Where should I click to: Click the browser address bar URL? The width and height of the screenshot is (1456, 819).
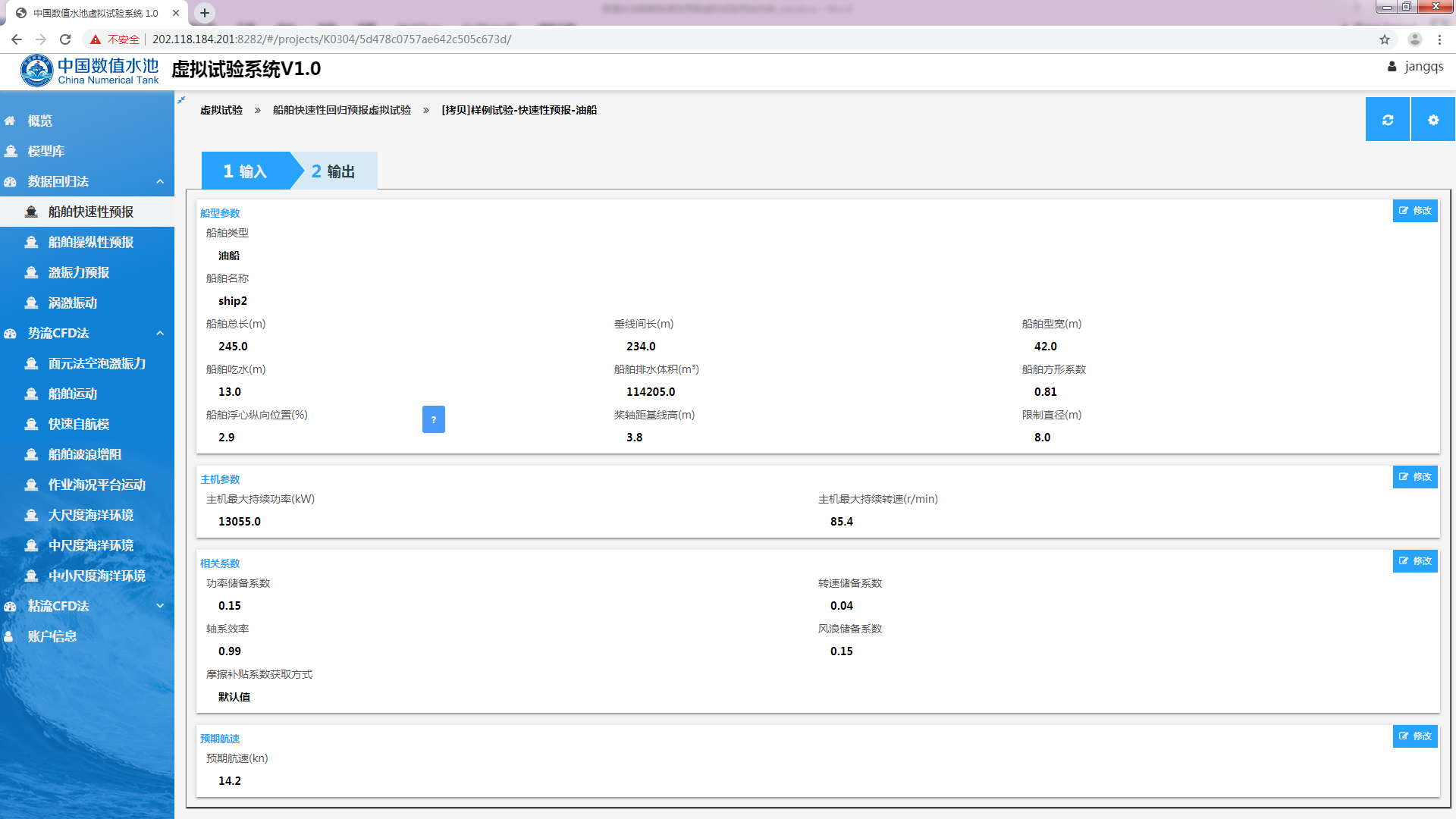pyautogui.click(x=332, y=39)
